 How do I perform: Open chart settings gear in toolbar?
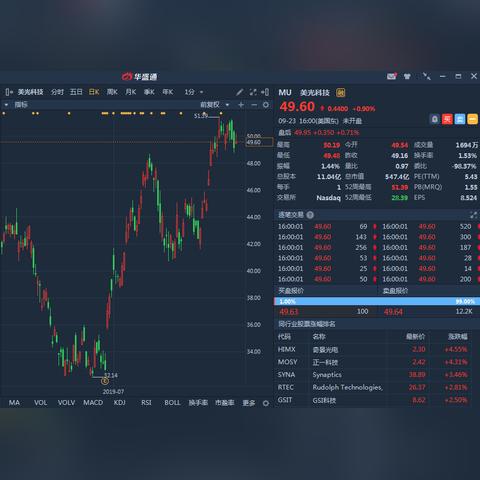coord(266,105)
